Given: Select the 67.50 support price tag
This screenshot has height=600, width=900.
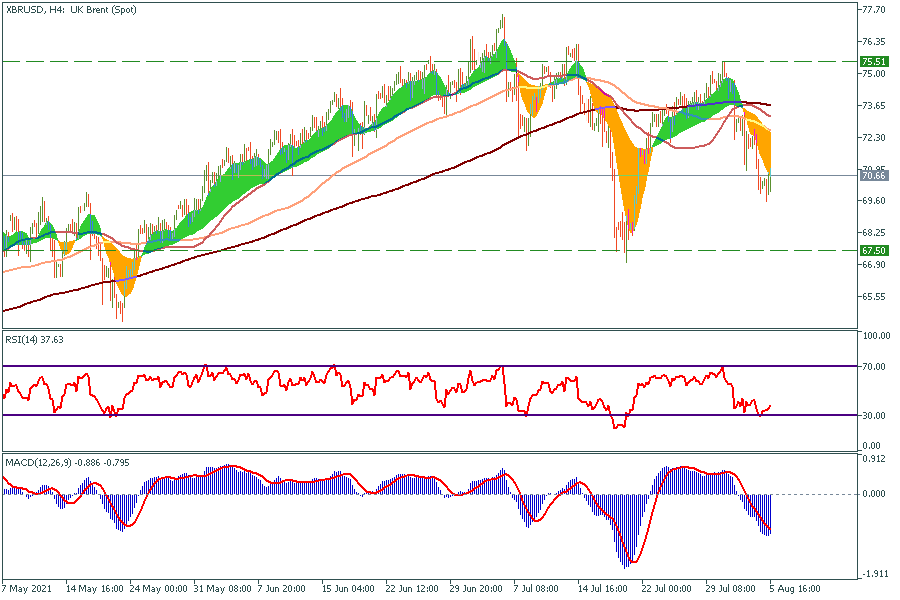Looking at the screenshot, I should (873, 251).
